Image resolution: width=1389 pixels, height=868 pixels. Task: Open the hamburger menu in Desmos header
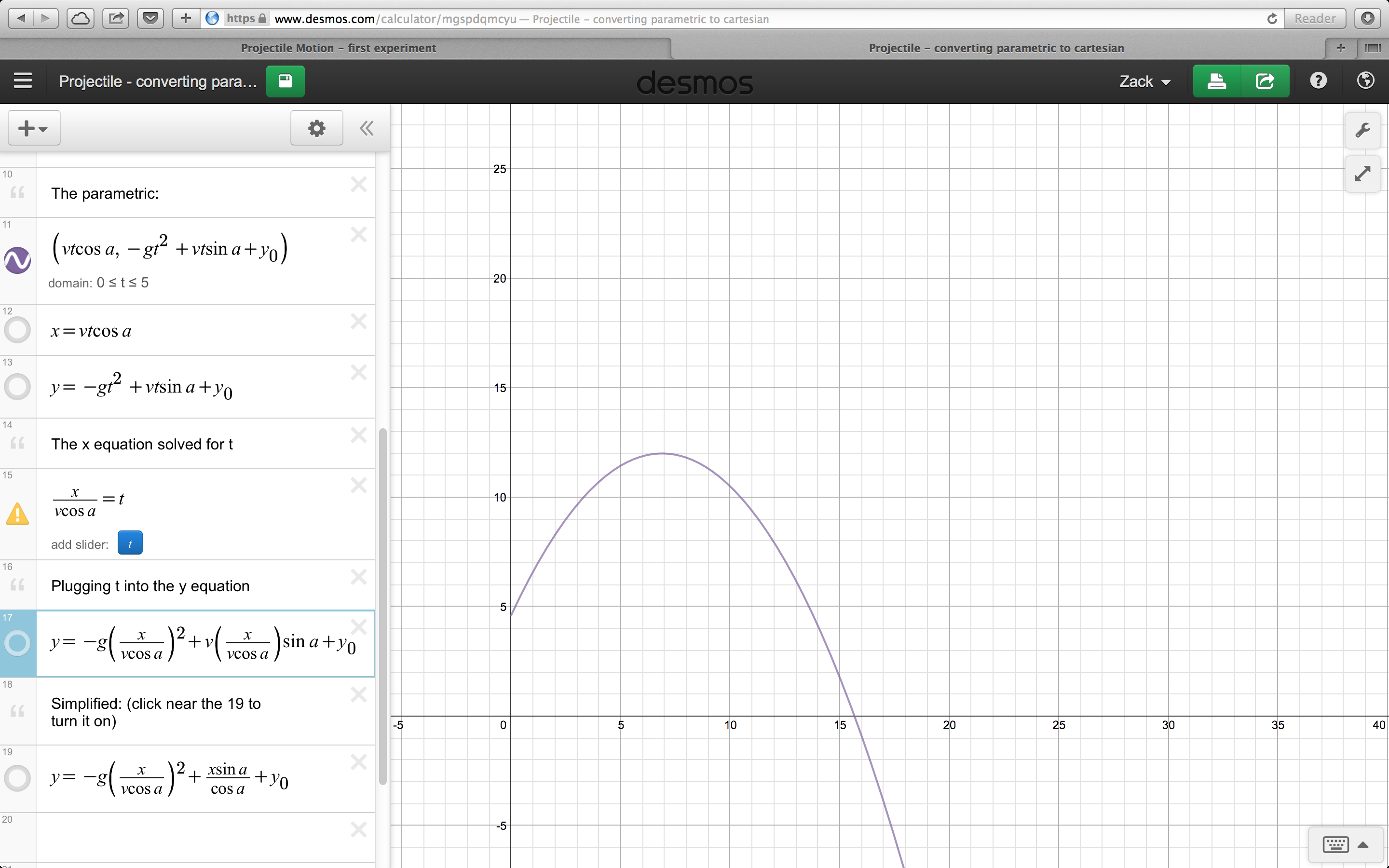coord(22,81)
